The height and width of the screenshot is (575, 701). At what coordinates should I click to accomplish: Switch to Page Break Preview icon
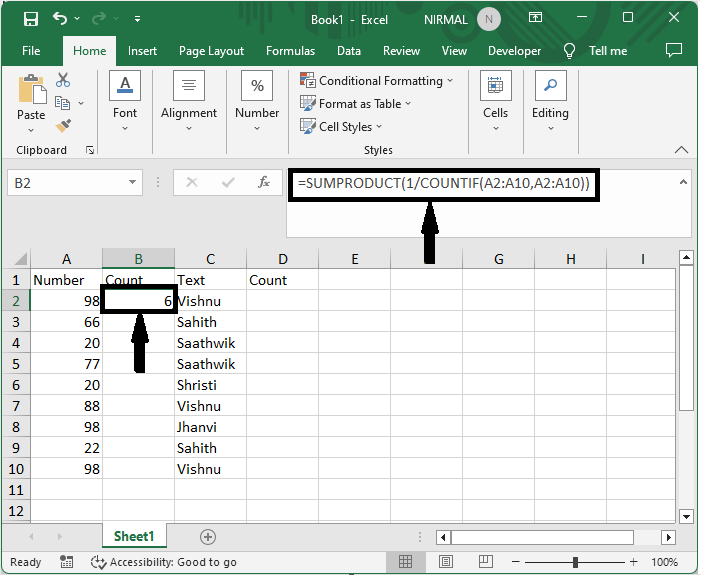tap(486, 561)
